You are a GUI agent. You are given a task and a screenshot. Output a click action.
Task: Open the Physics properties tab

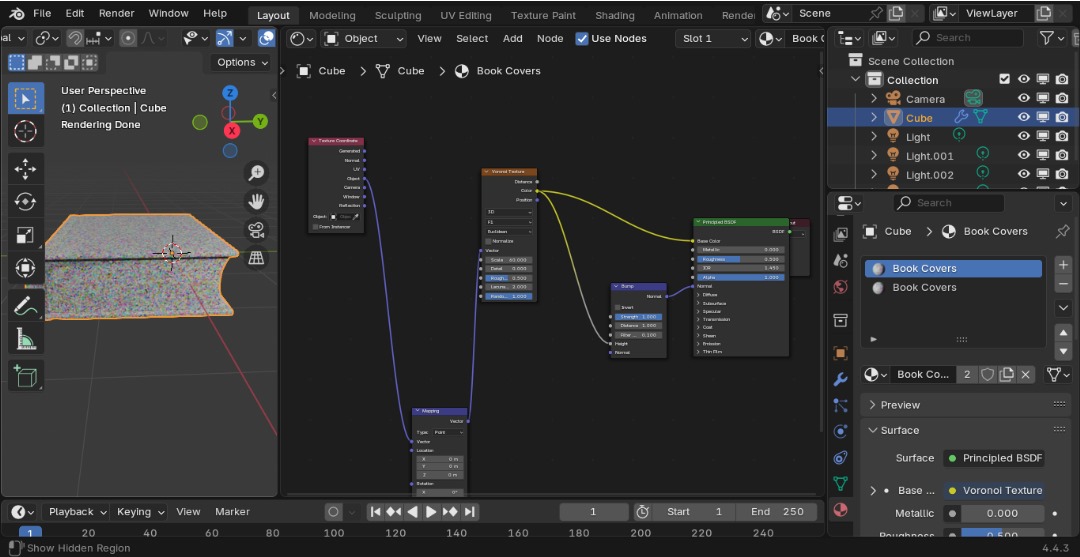tap(840, 432)
